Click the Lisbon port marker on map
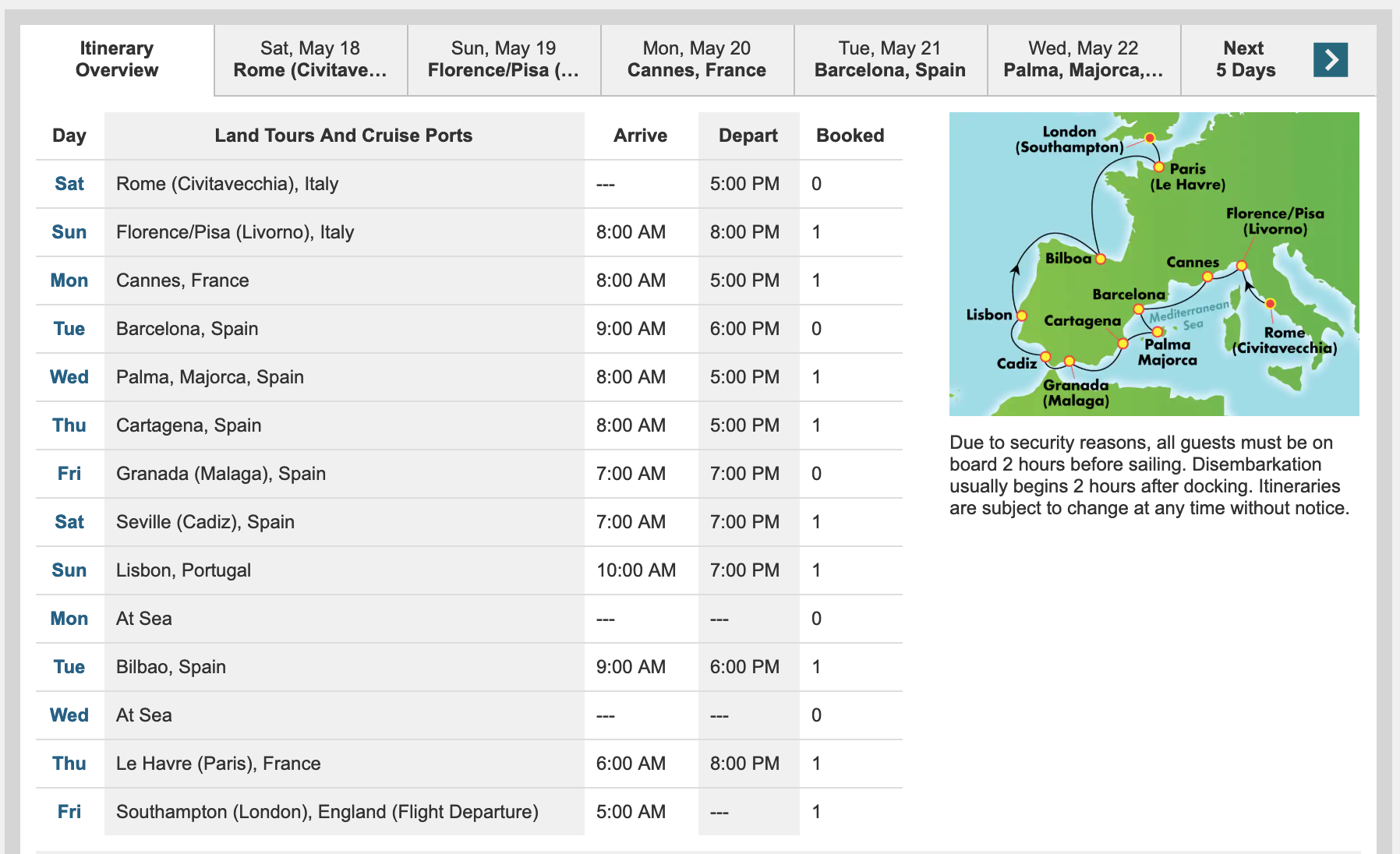 coord(1022,316)
